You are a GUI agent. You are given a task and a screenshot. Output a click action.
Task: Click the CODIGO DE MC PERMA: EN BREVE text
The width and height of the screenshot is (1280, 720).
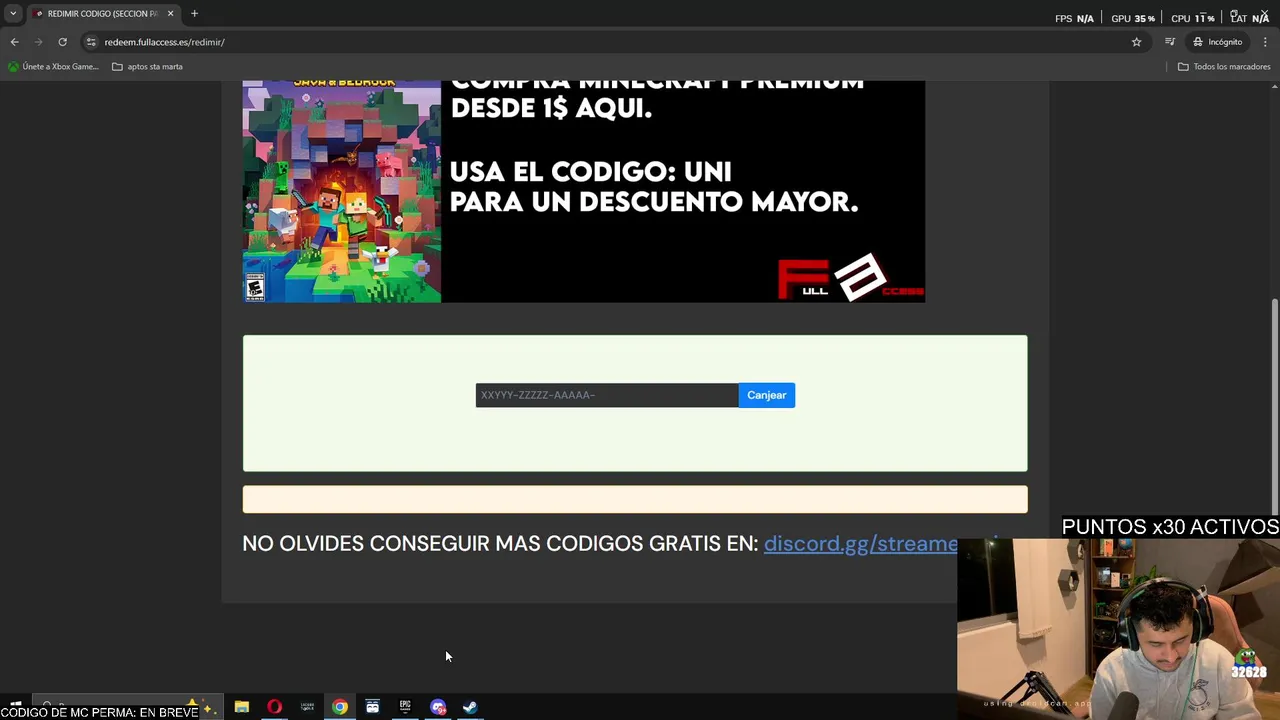point(99,712)
